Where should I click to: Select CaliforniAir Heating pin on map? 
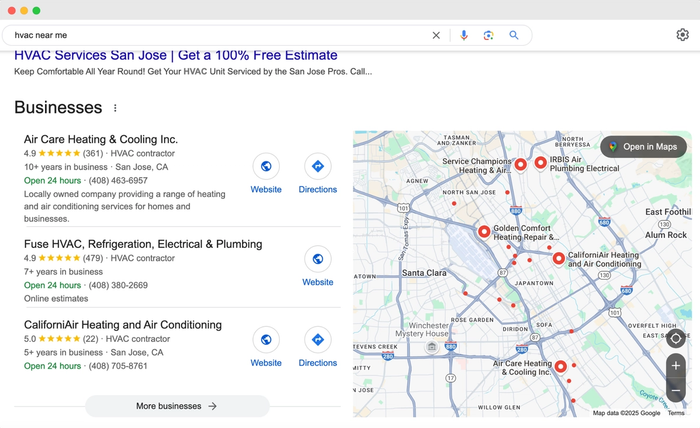coord(558,258)
